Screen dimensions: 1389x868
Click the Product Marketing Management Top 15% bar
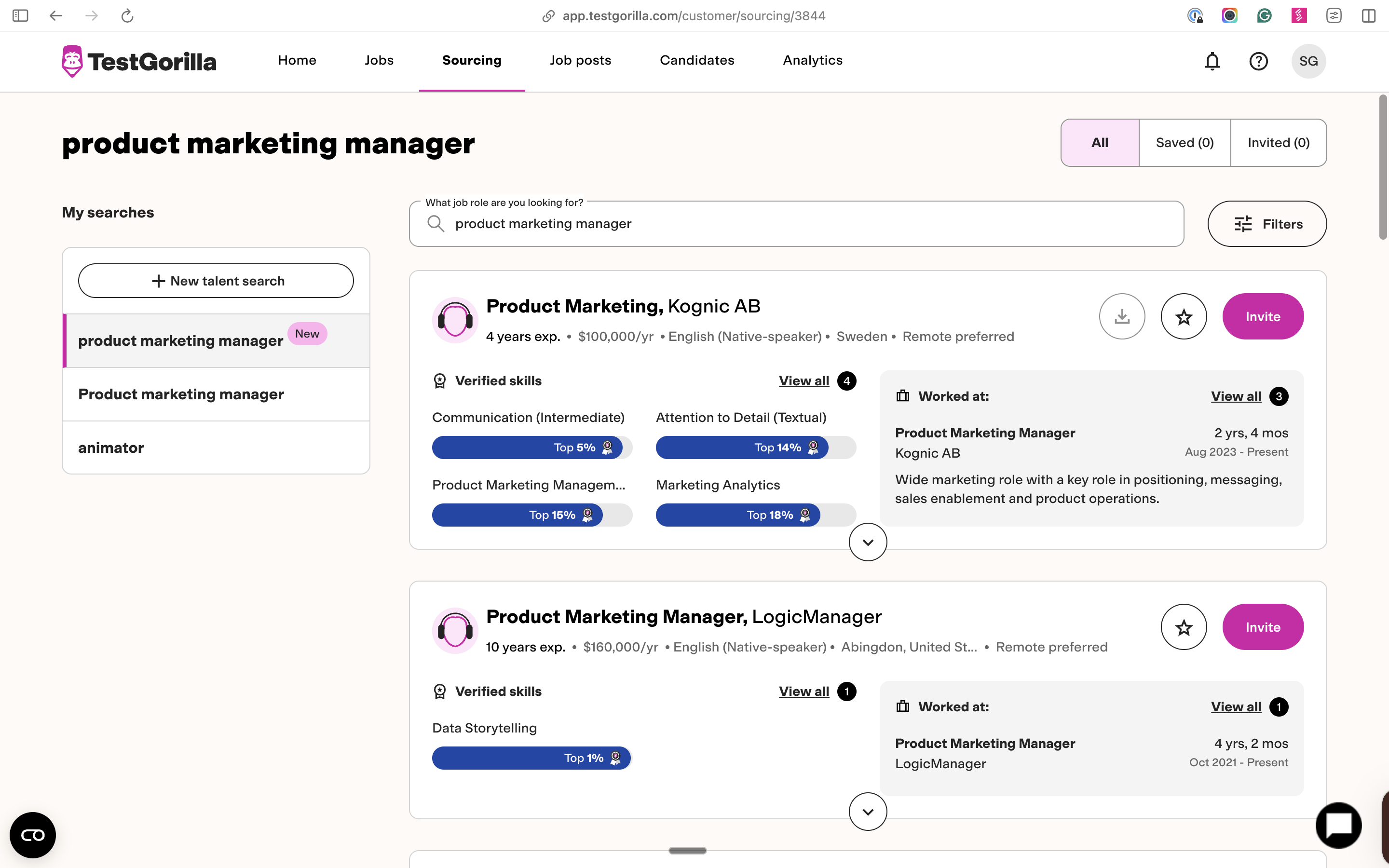[x=532, y=515]
